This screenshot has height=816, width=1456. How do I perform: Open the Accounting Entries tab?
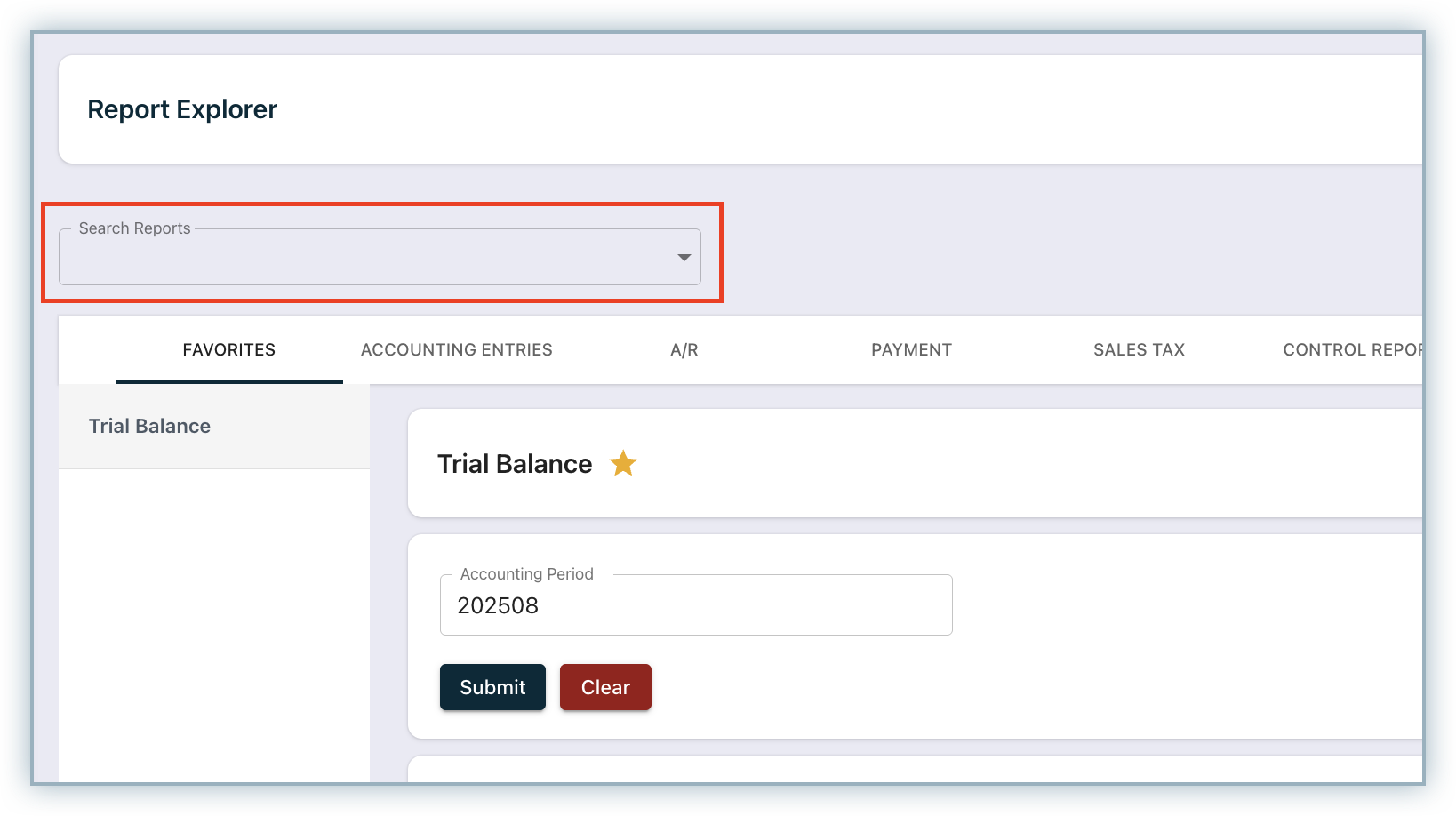[x=456, y=350]
